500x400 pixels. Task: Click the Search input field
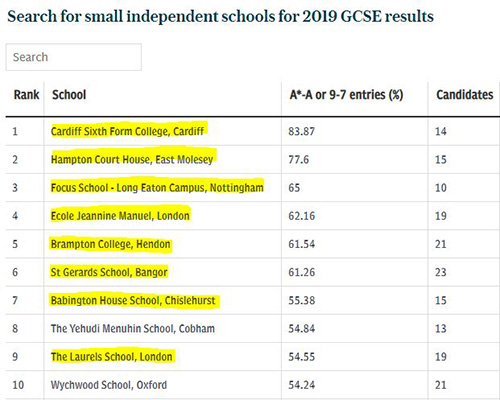(x=74, y=57)
